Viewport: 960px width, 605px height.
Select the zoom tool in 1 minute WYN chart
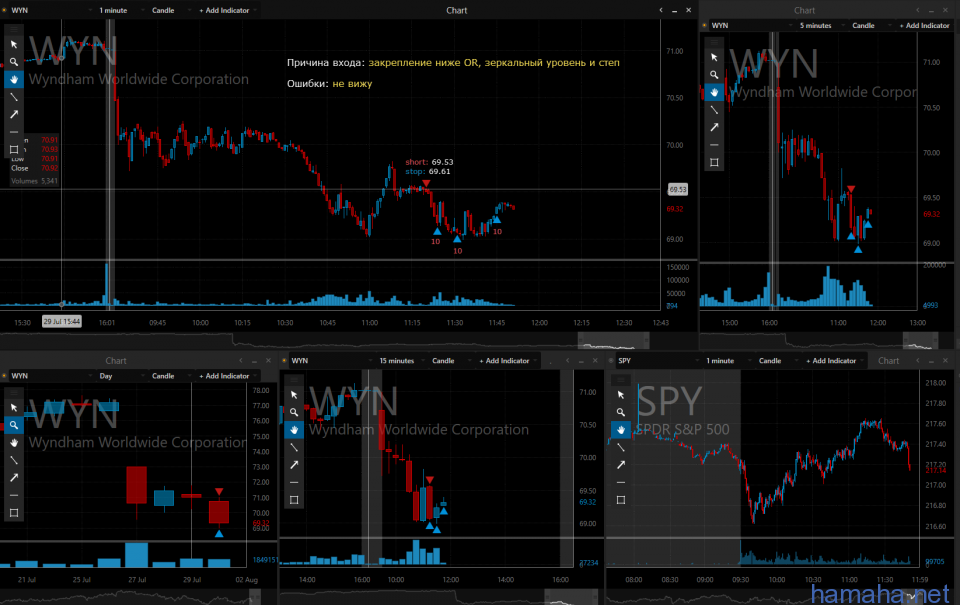click(x=13, y=62)
